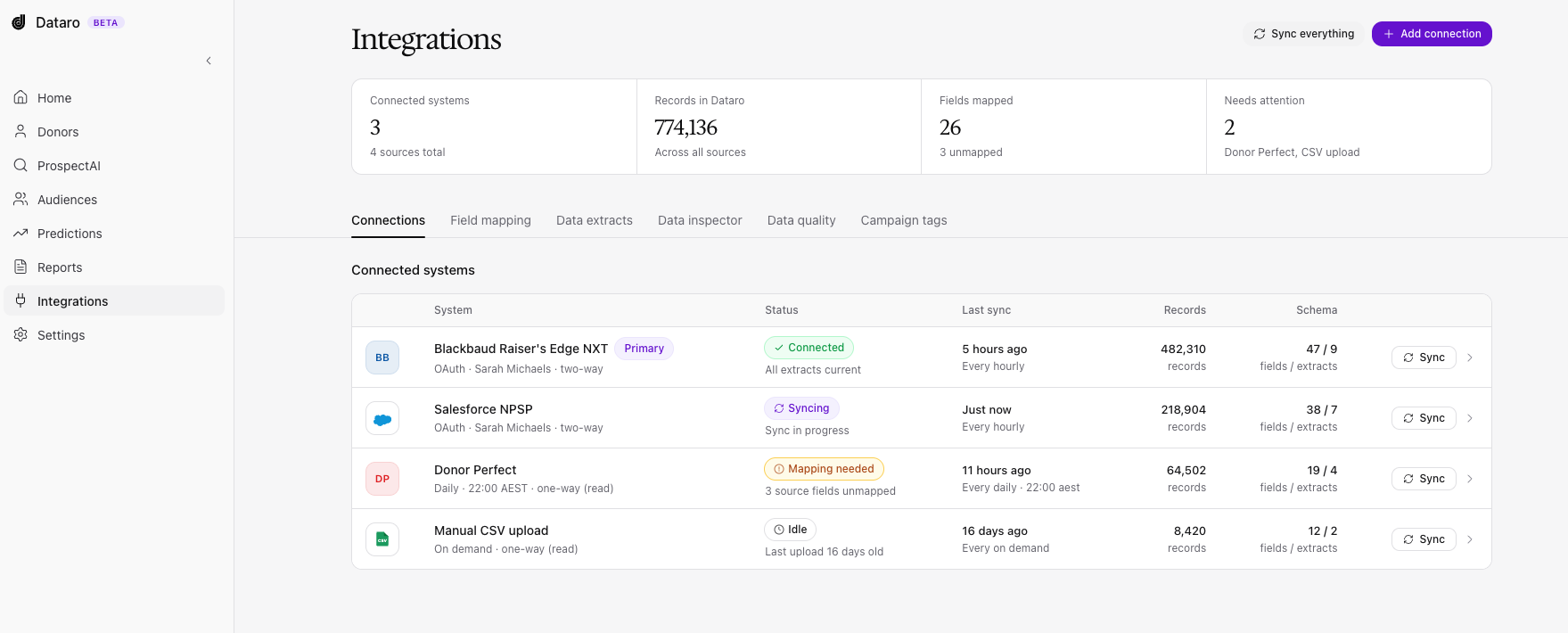Click Blackbaud Raiser's Edge NXT name

tap(521, 349)
